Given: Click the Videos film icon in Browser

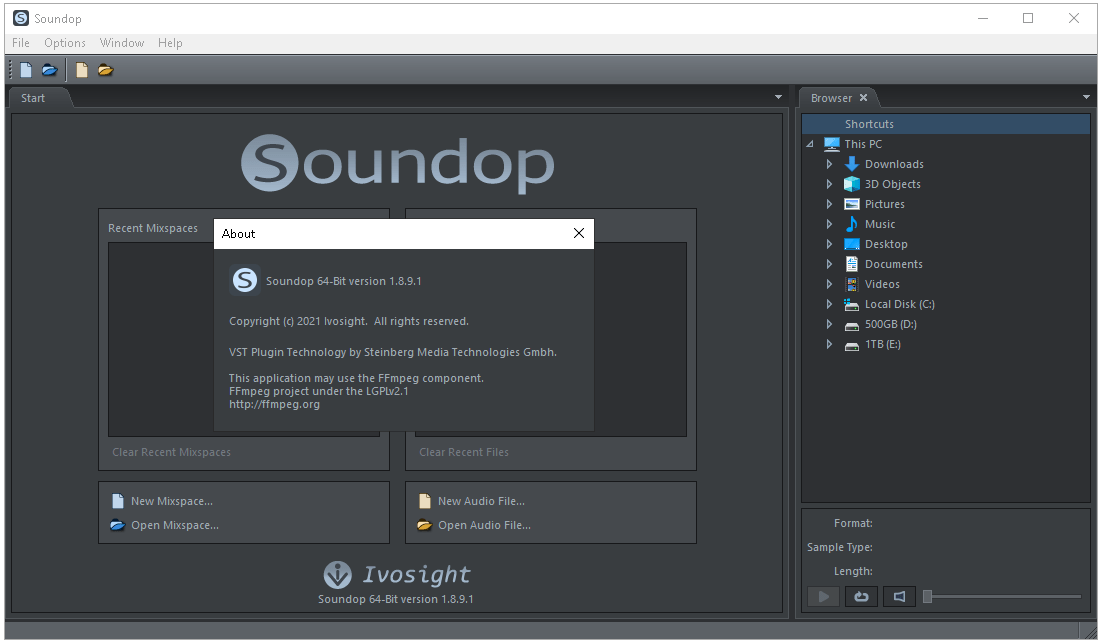Looking at the screenshot, I should click(852, 284).
